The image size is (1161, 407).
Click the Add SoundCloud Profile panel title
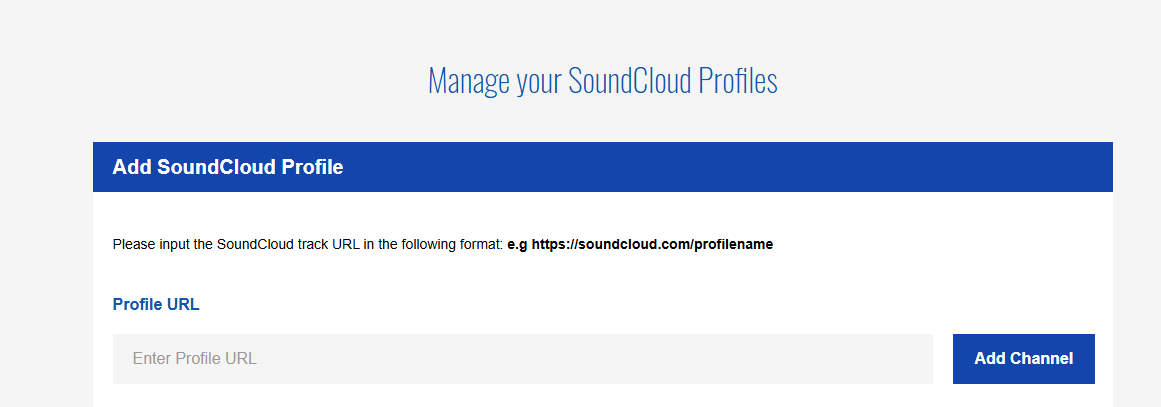pos(227,167)
